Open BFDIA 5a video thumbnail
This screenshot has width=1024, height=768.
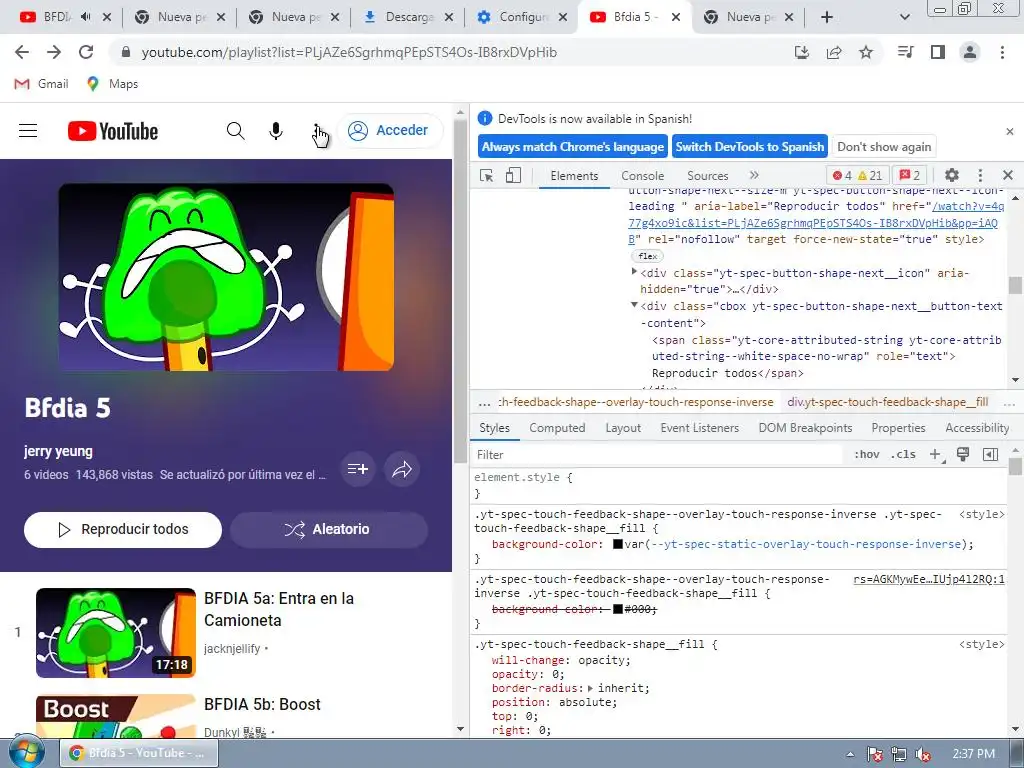pyautogui.click(x=116, y=633)
